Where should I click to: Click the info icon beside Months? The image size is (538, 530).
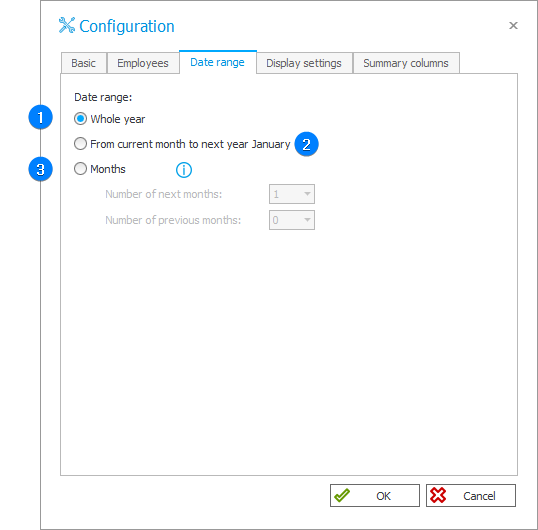point(184,170)
